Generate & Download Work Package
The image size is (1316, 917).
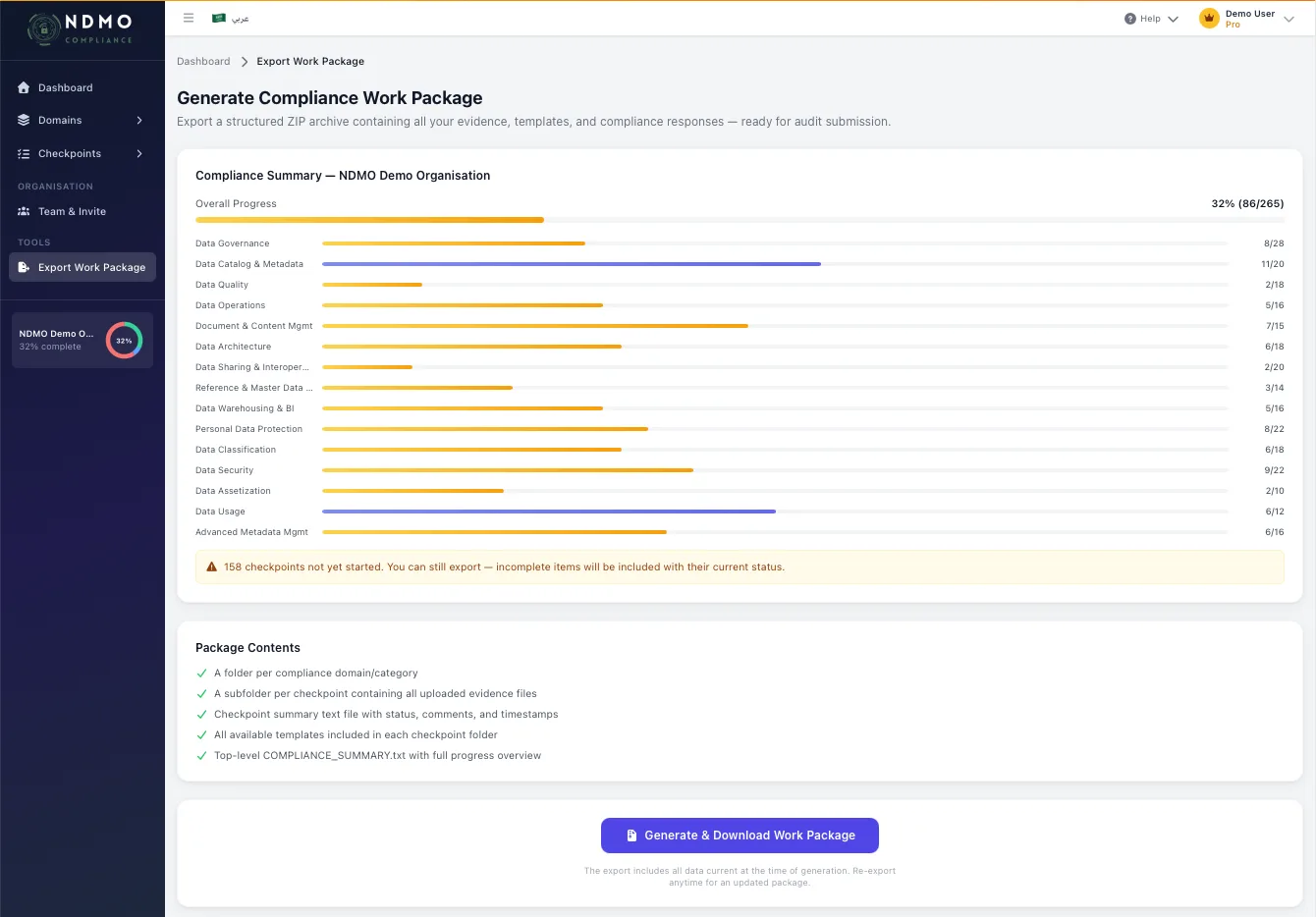coord(740,836)
